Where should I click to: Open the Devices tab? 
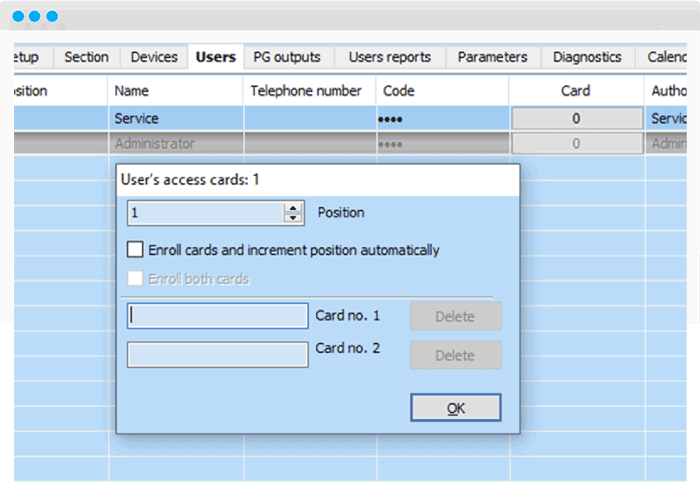click(x=154, y=57)
